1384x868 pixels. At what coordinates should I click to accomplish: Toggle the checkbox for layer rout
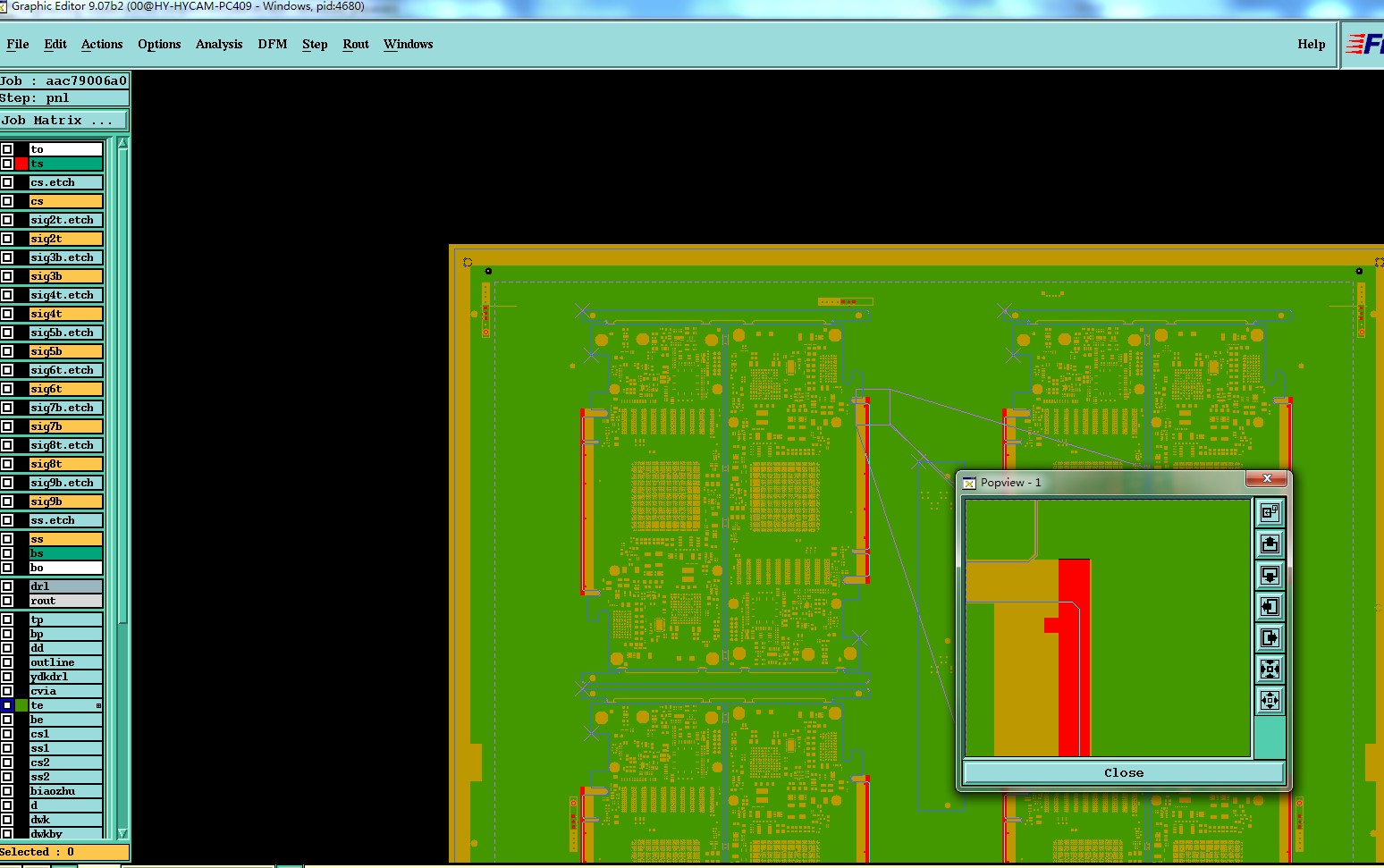click(x=7, y=601)
